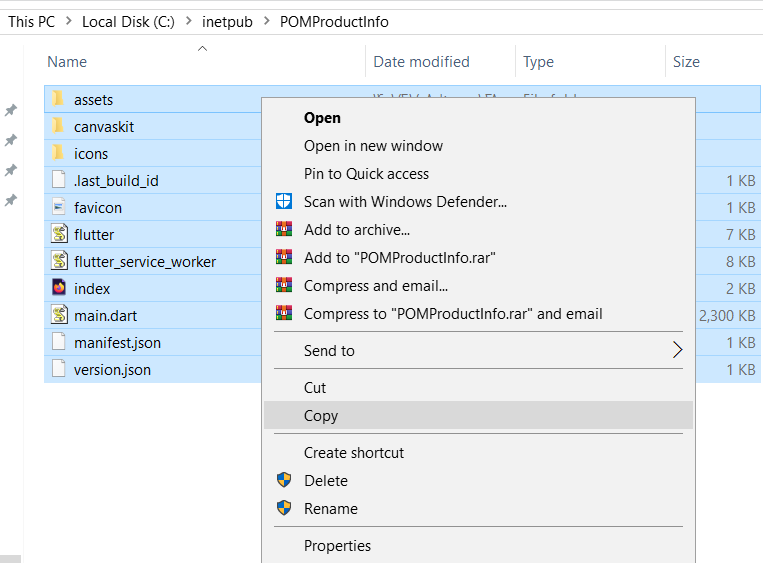Click the shield icon next to Delete
Screen dimensions: 763x563
(284, 480)
